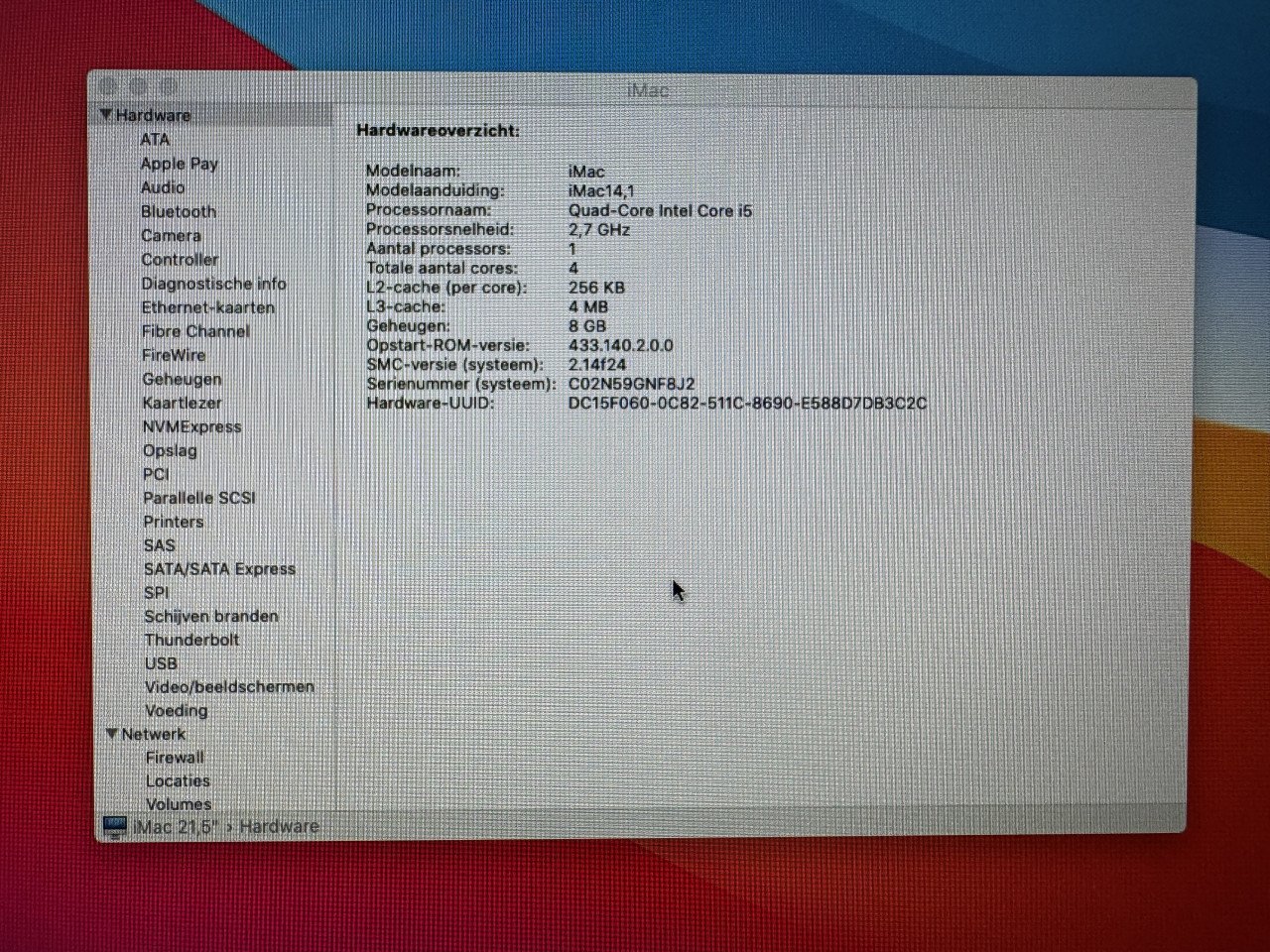Collapse the Netwerk section triangle
The width and height of the screenshot is (1270, 952).
(112, 734)
